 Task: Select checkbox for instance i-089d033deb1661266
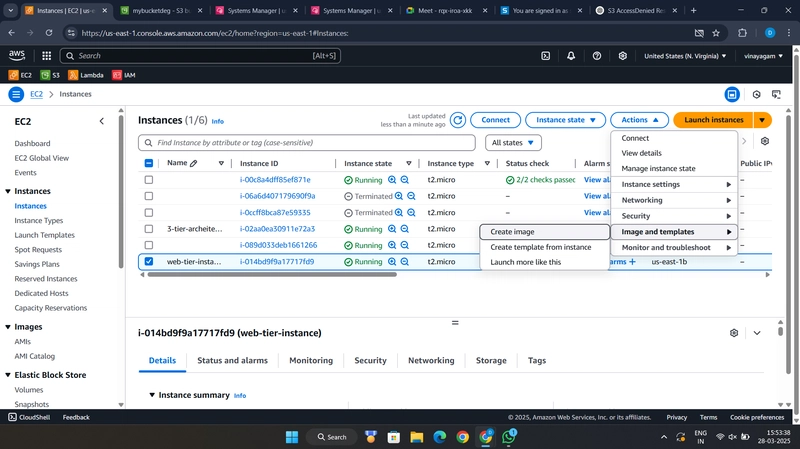click(x=148, y=245)
